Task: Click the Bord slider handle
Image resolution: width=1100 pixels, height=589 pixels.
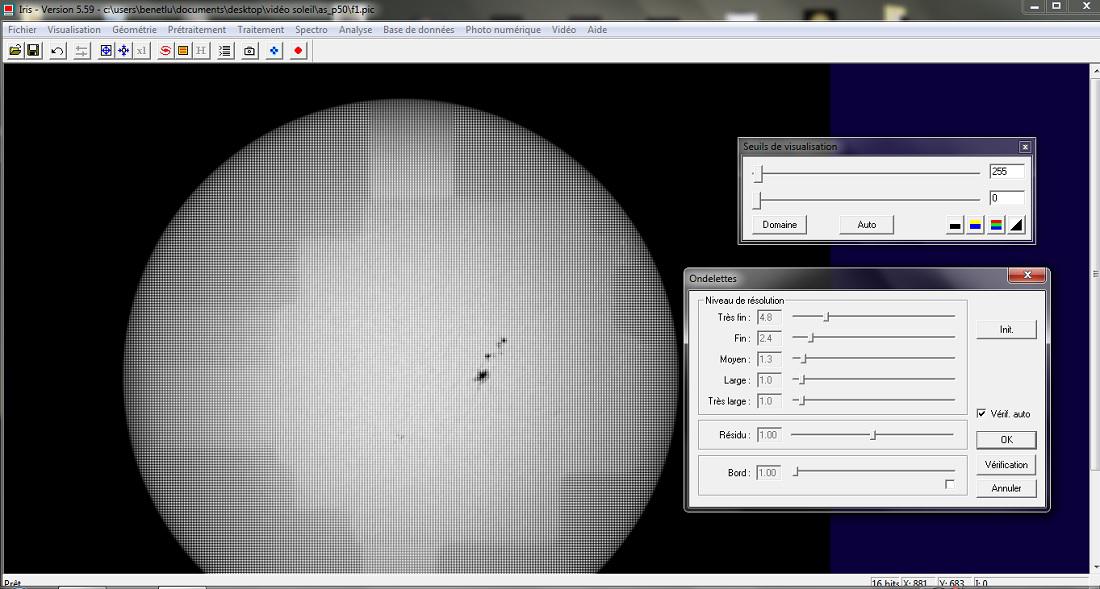Action: pyautogui.click(x=796, y=472)
